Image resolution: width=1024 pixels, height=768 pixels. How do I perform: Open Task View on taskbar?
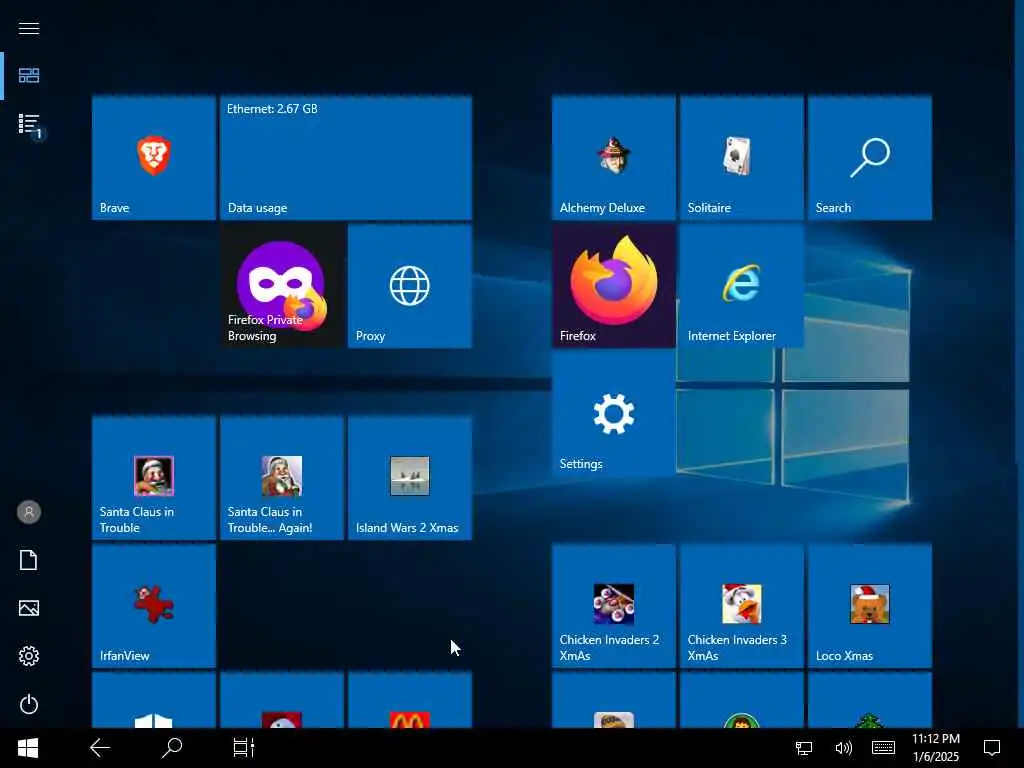tap(244, 748)
